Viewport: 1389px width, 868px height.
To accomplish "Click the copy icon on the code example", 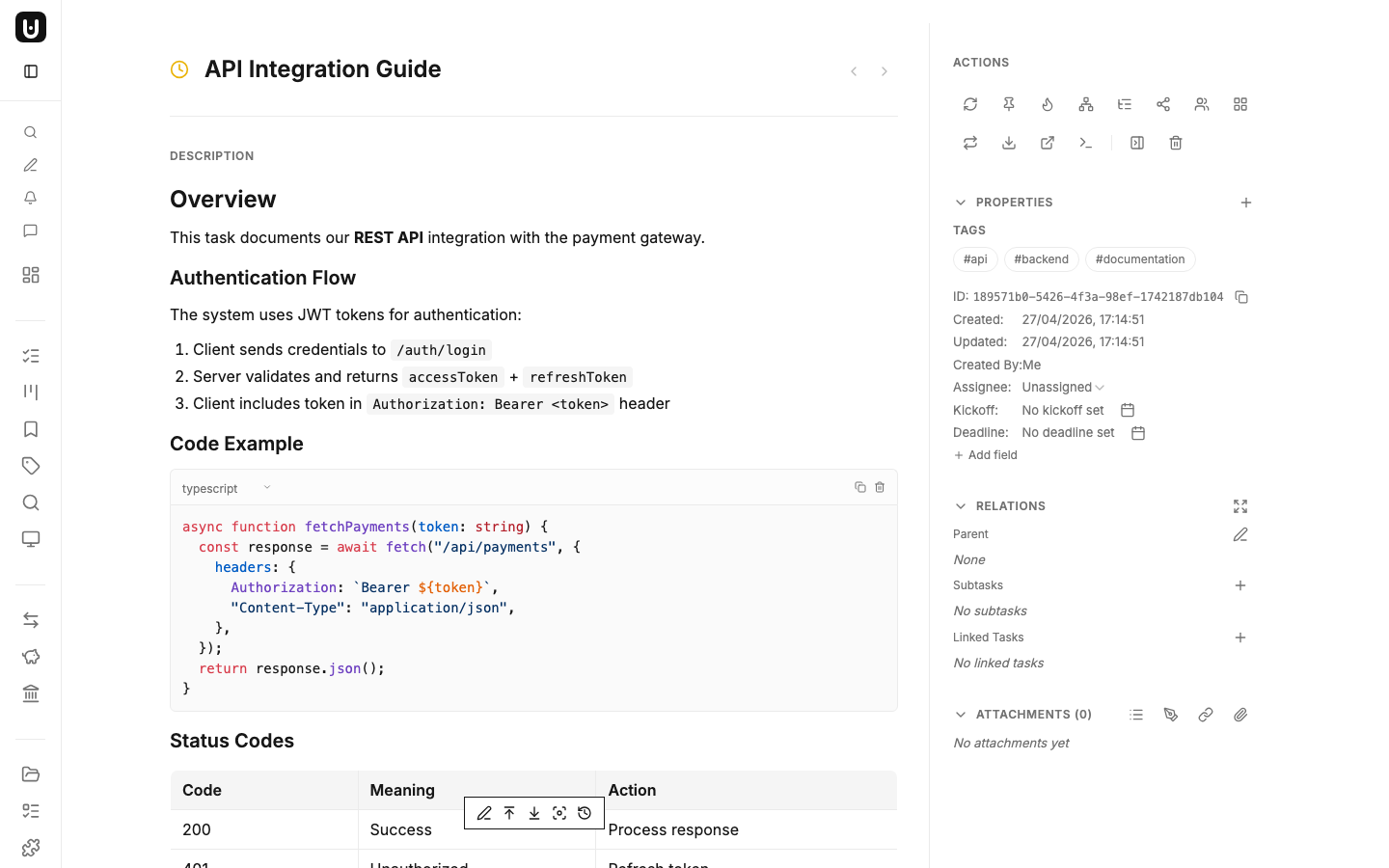I will pyautogui.click(x=859, y=487).
